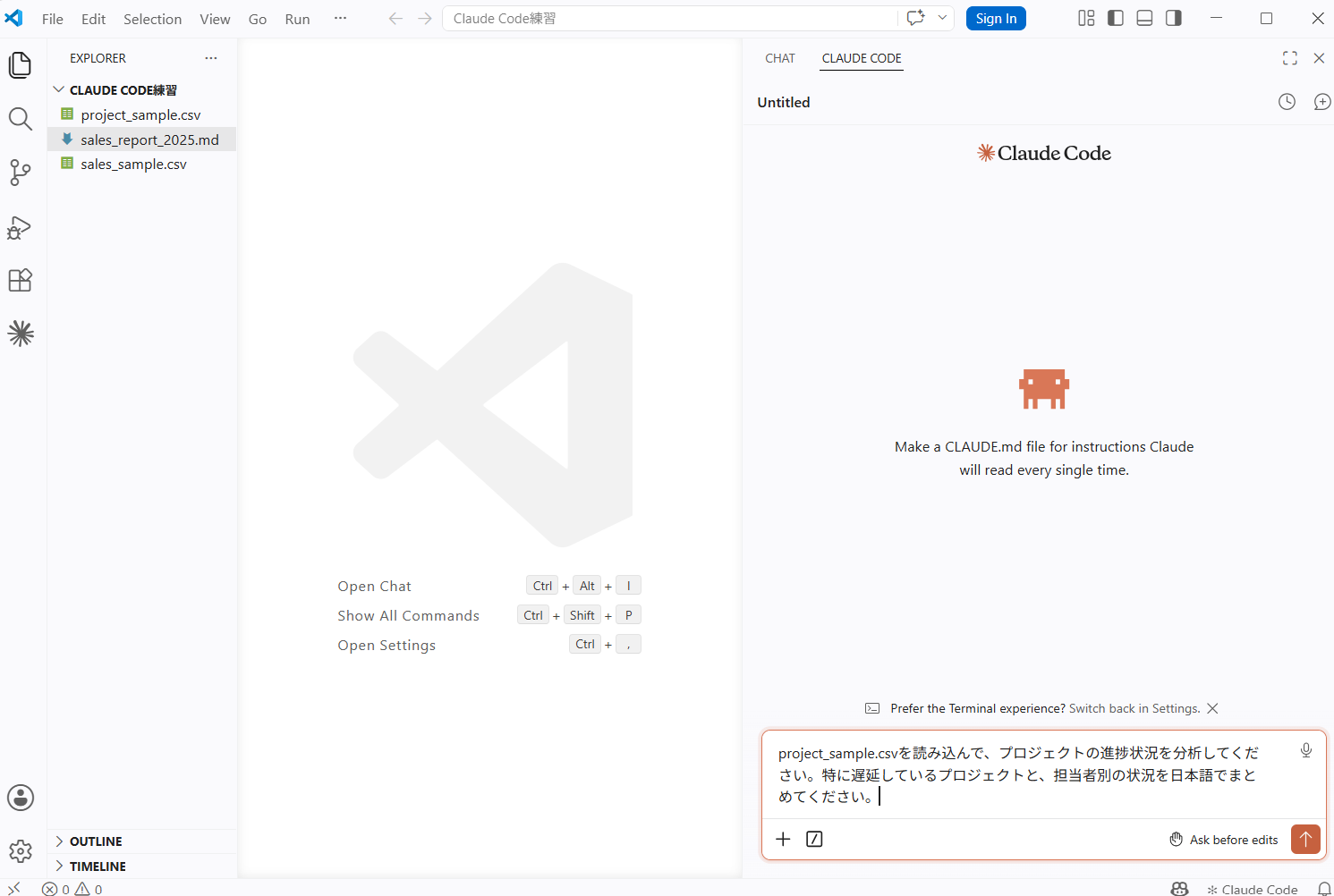This screenshot has width=1334, height=896.
Task: Open Customize Layout icon
Action: pyautogui.click(x=1086, y=18)
